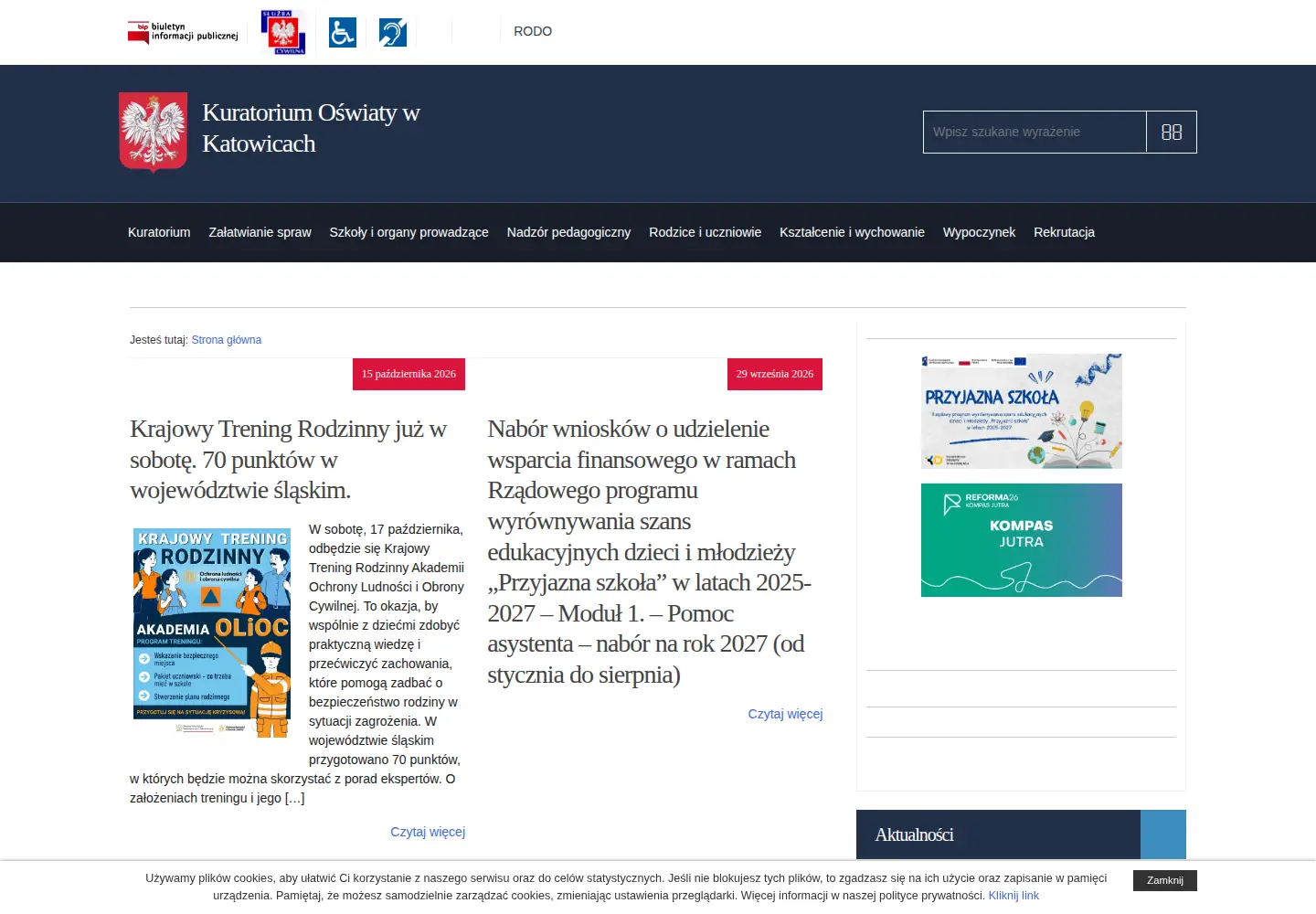Click the Polish eagle coat of arms
The height and width of the screenshot is (914, 1316).
154,132
